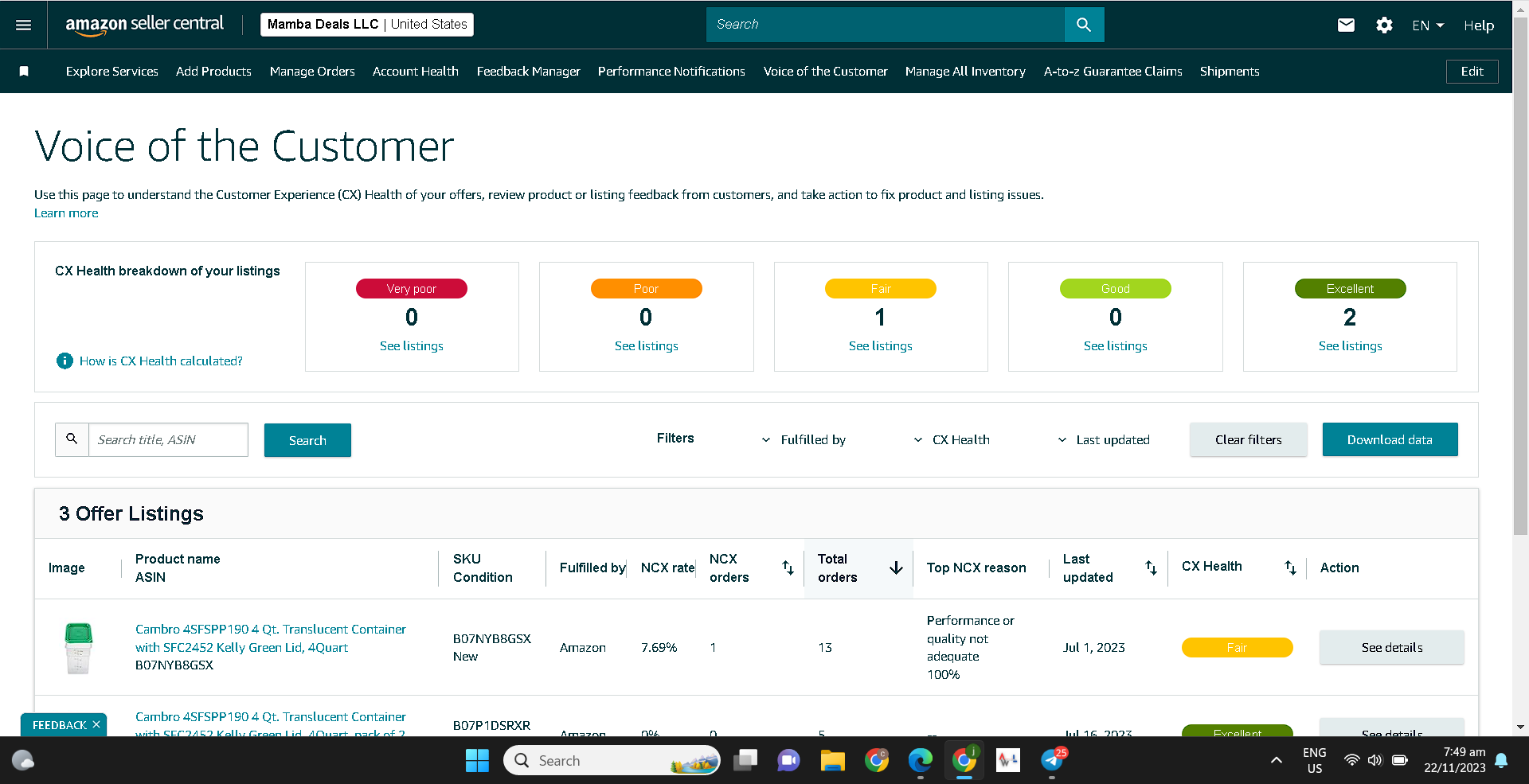The width and height of the screenshot is (1529, 784).
Task: Close the FEEDBACK tab with the X
Action: coord(96,724)
